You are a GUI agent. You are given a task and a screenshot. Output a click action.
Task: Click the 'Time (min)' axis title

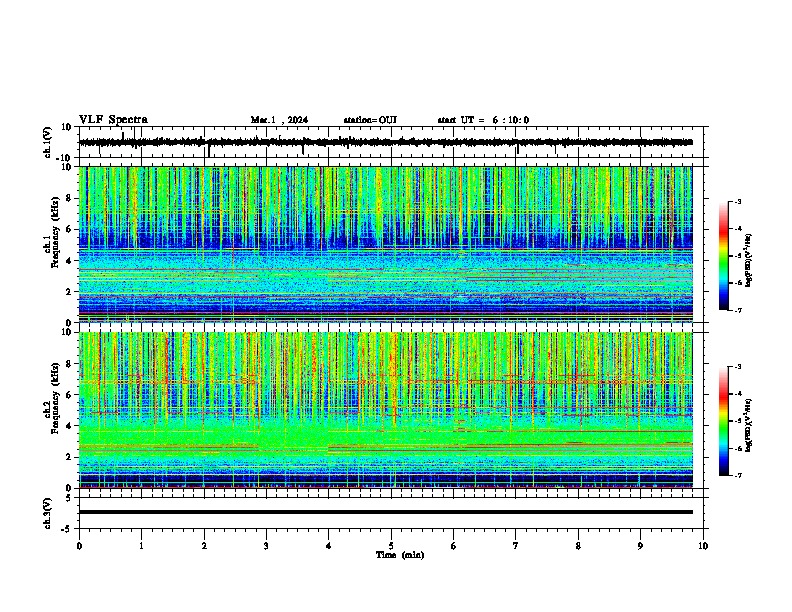(x=400, y=555)
